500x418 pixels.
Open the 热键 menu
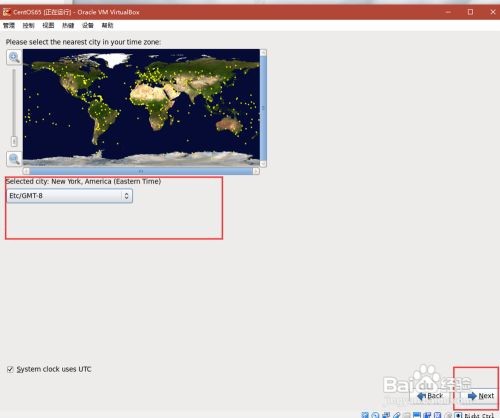click(x=68, y=25)
